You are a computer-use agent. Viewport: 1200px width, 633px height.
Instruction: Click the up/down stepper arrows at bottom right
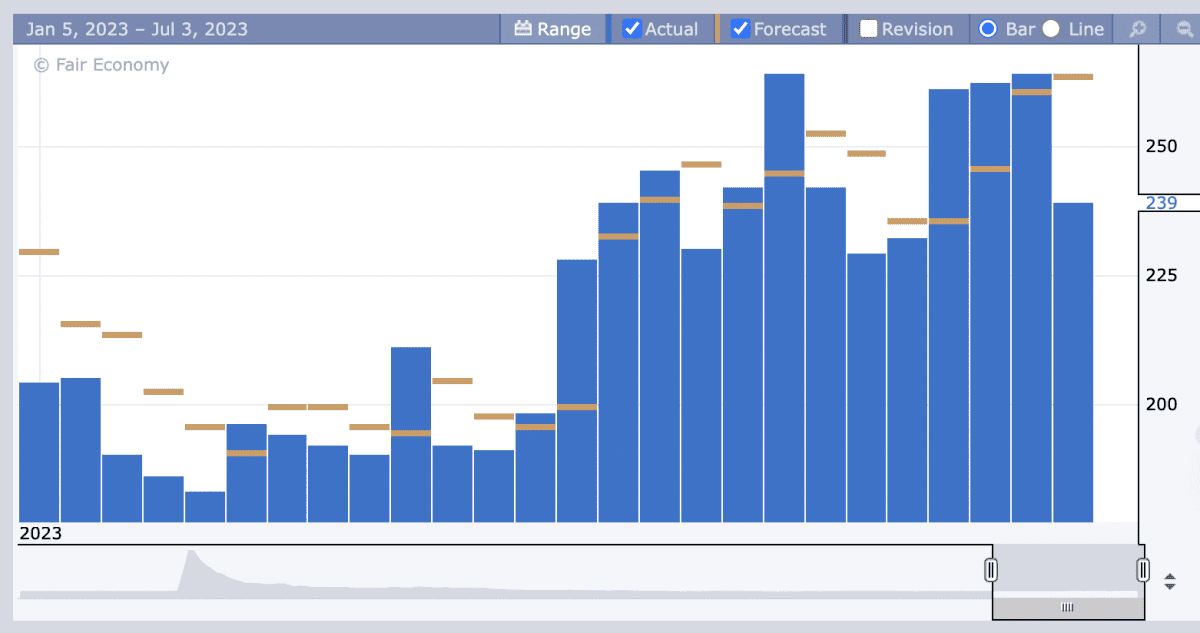coord(1170,581)
